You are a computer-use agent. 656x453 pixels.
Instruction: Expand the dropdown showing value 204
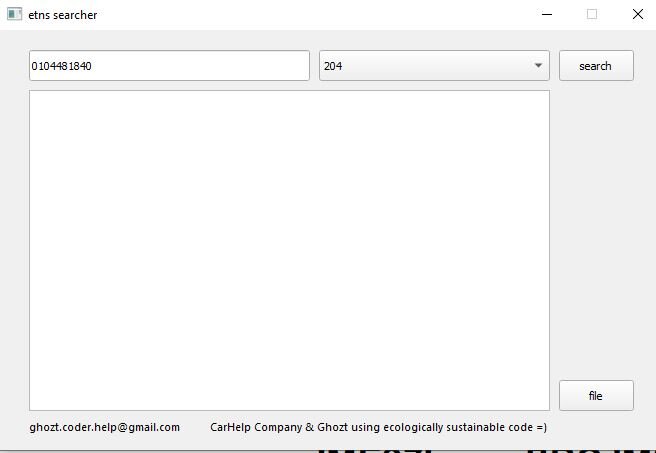tap(434, 66)
